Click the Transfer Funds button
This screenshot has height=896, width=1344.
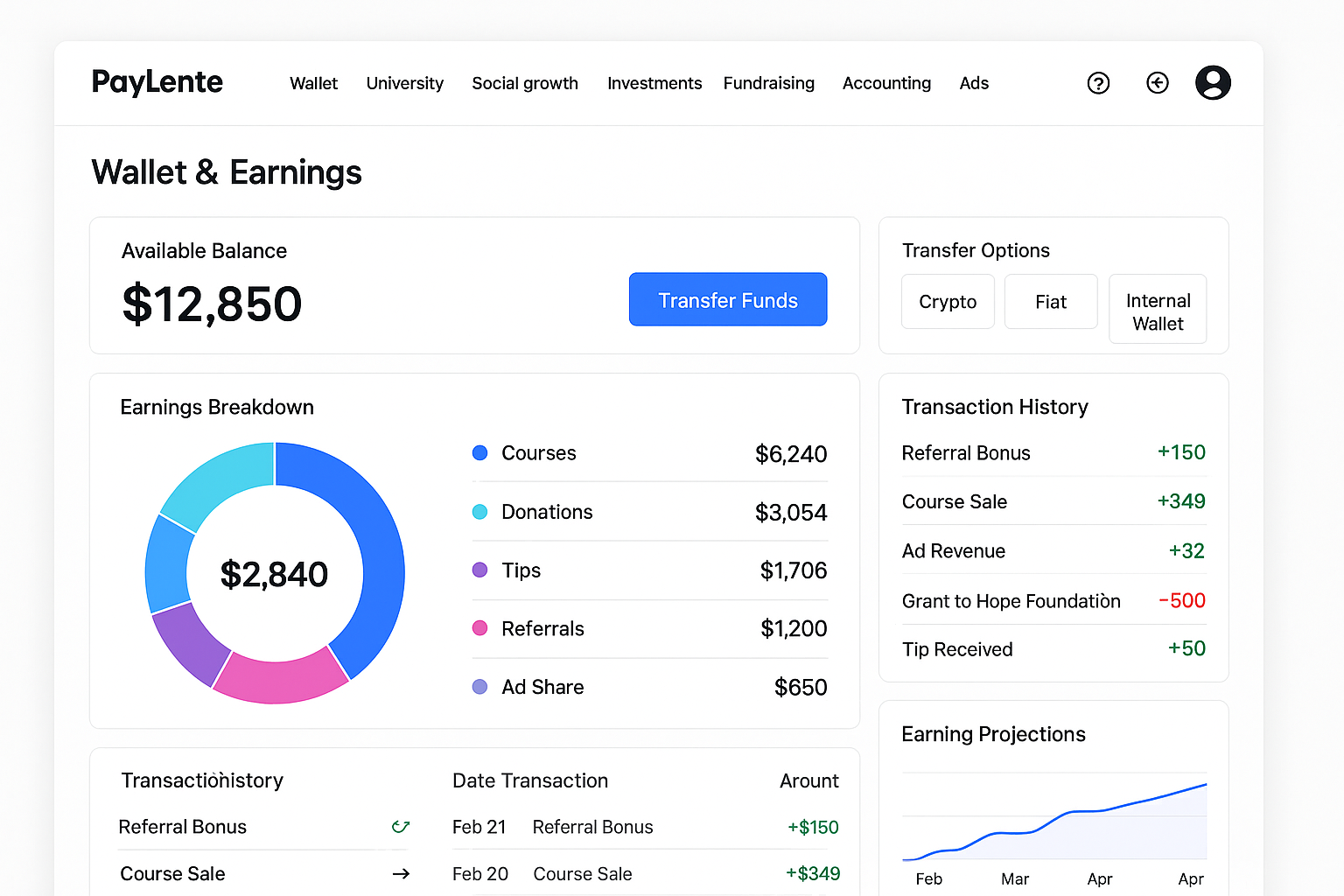728,299
